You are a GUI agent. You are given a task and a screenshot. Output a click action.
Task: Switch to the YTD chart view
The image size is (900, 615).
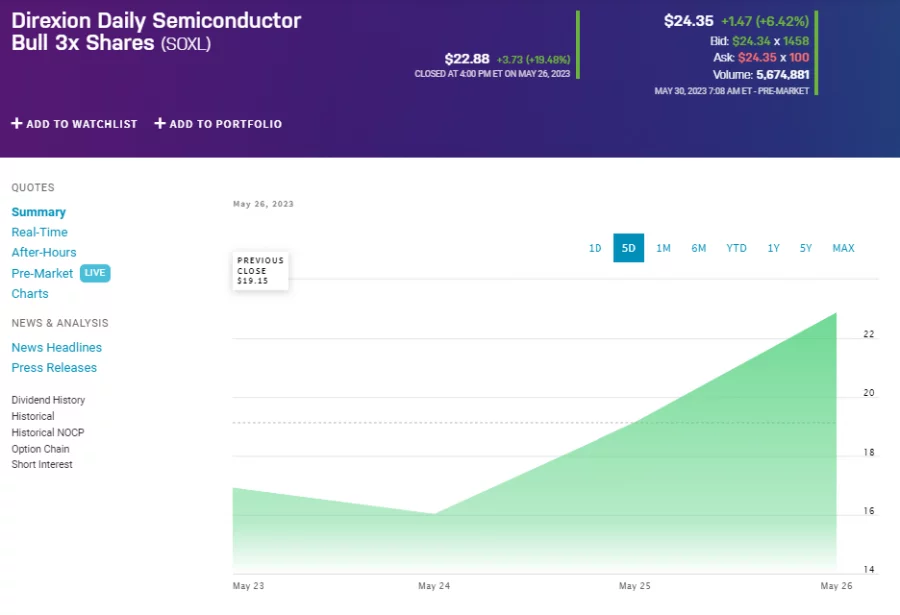[736, 247]
